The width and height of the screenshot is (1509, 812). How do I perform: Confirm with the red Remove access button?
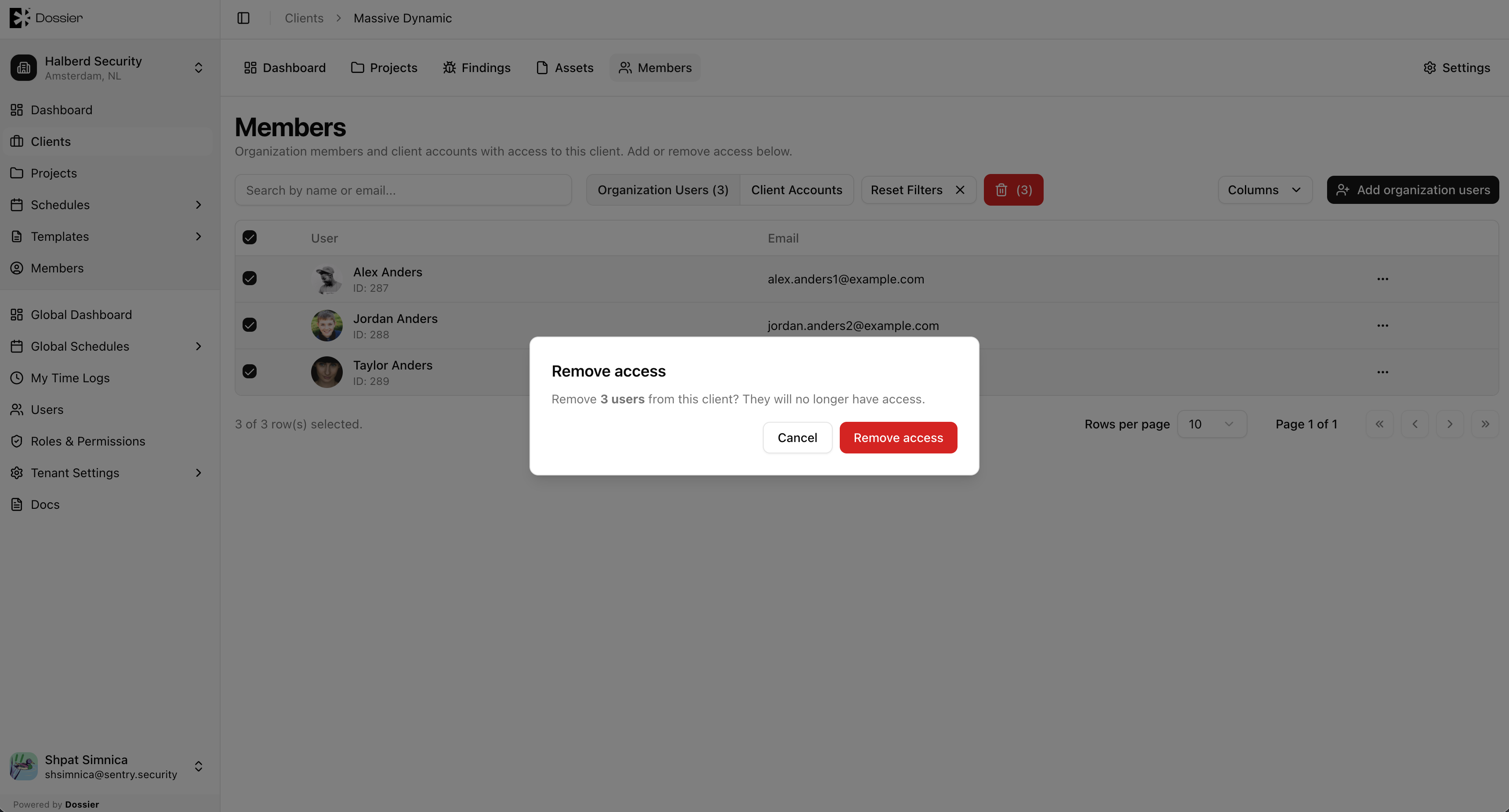898,438
